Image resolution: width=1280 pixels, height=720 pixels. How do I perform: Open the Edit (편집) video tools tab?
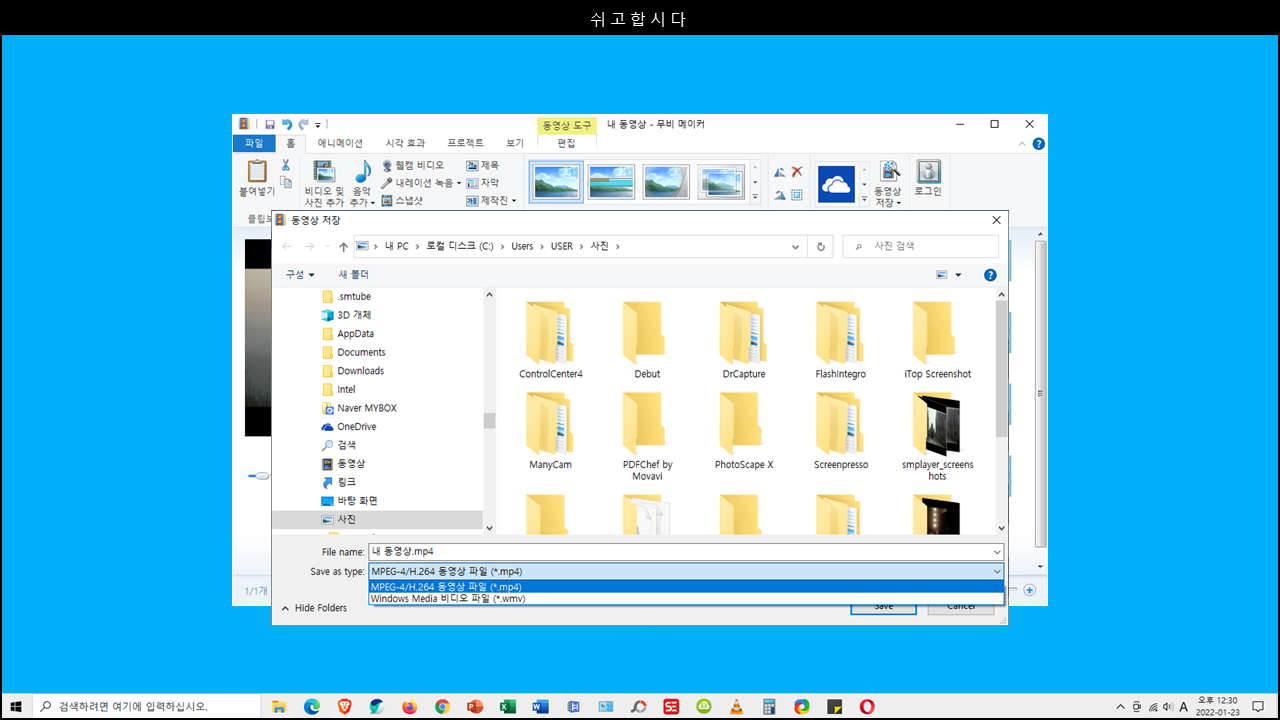(x=566, y=143)
